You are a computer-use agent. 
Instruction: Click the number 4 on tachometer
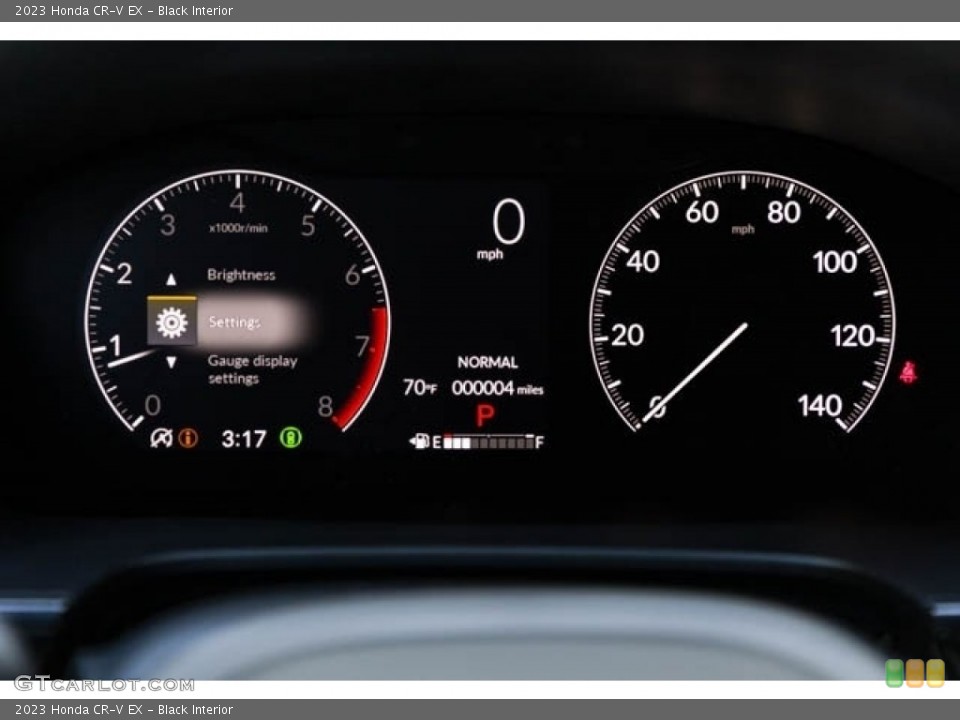[x=238, y=203]
